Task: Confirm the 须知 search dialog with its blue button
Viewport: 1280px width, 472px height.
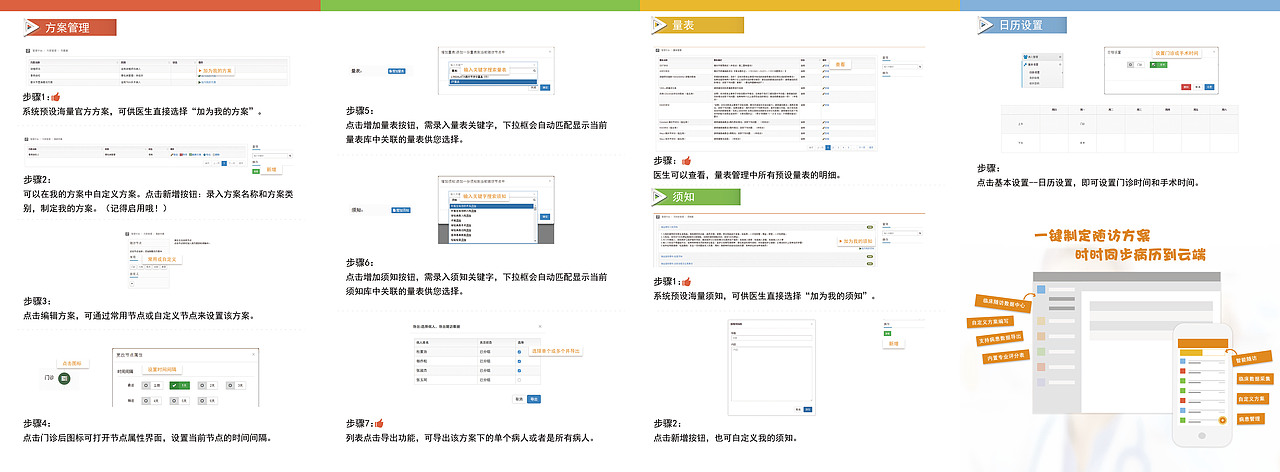Action: (545, 216)
